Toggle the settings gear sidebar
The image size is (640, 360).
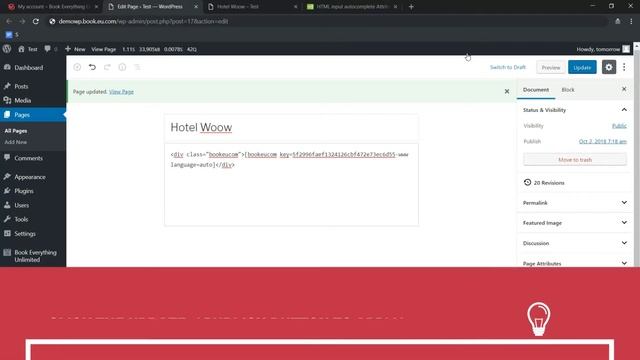[609, 67]
